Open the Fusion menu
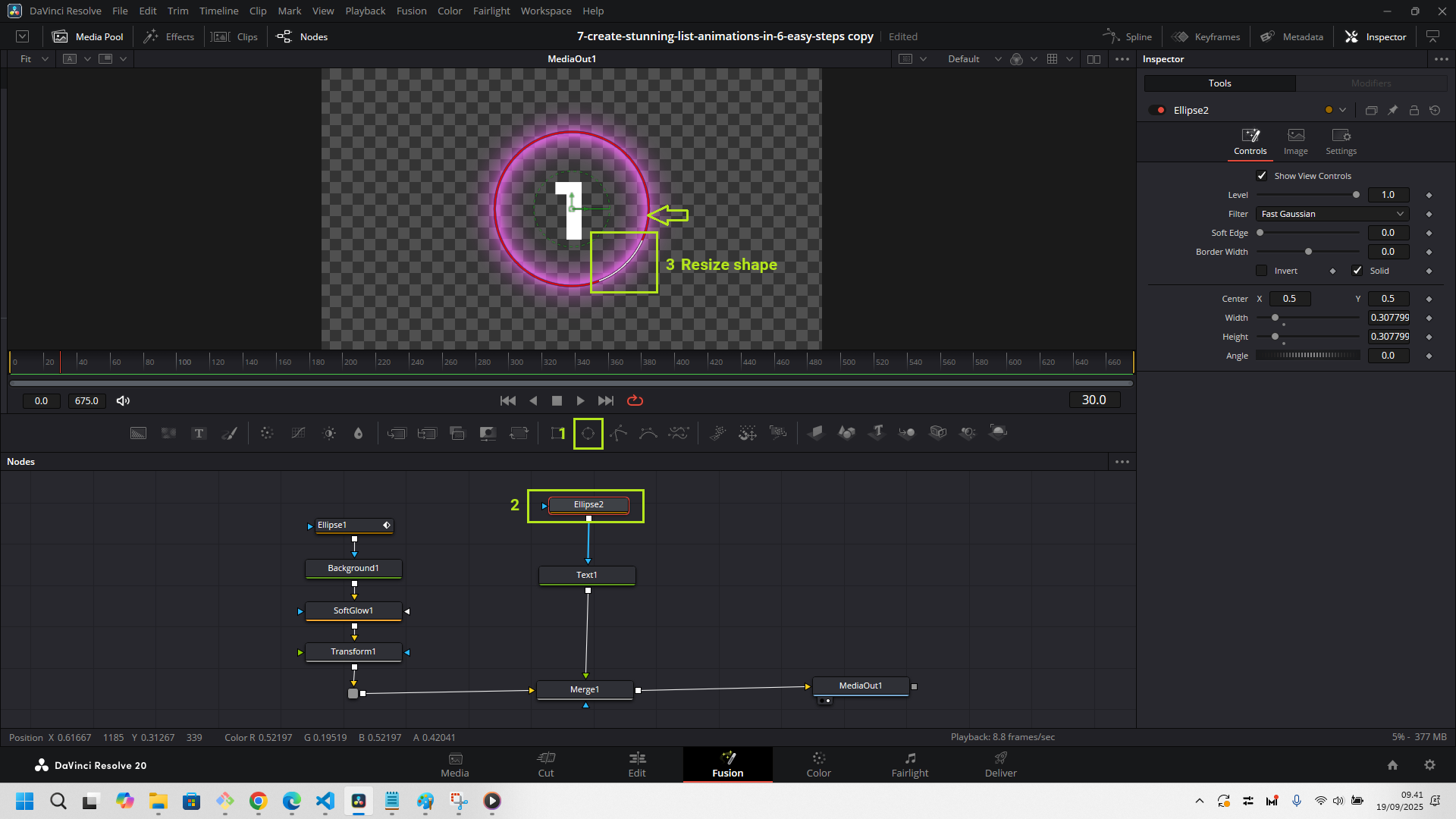Screen dimensions: 1456x819 (x=411, y=11)
